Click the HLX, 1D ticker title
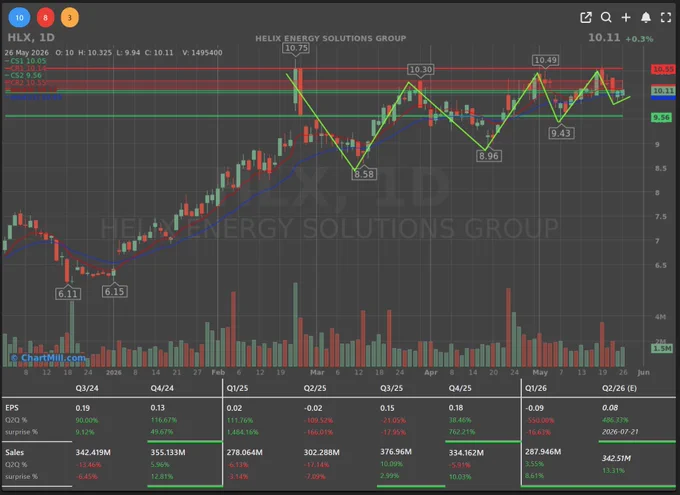Viewport: 680px width, 495px height. pyautogui.click(x=31, y=38)
